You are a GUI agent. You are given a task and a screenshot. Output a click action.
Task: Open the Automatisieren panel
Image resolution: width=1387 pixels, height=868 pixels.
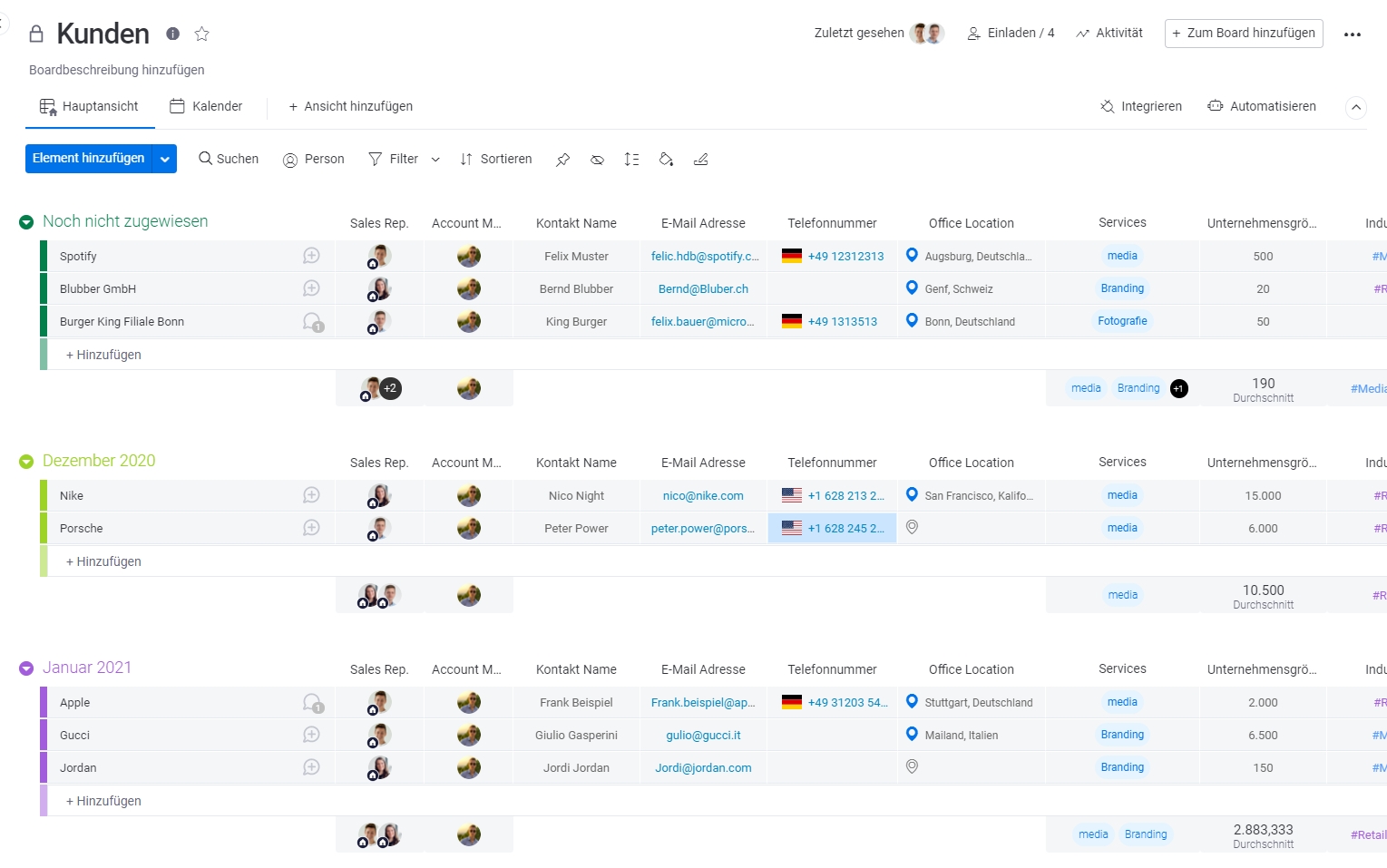pos(1262,106)
